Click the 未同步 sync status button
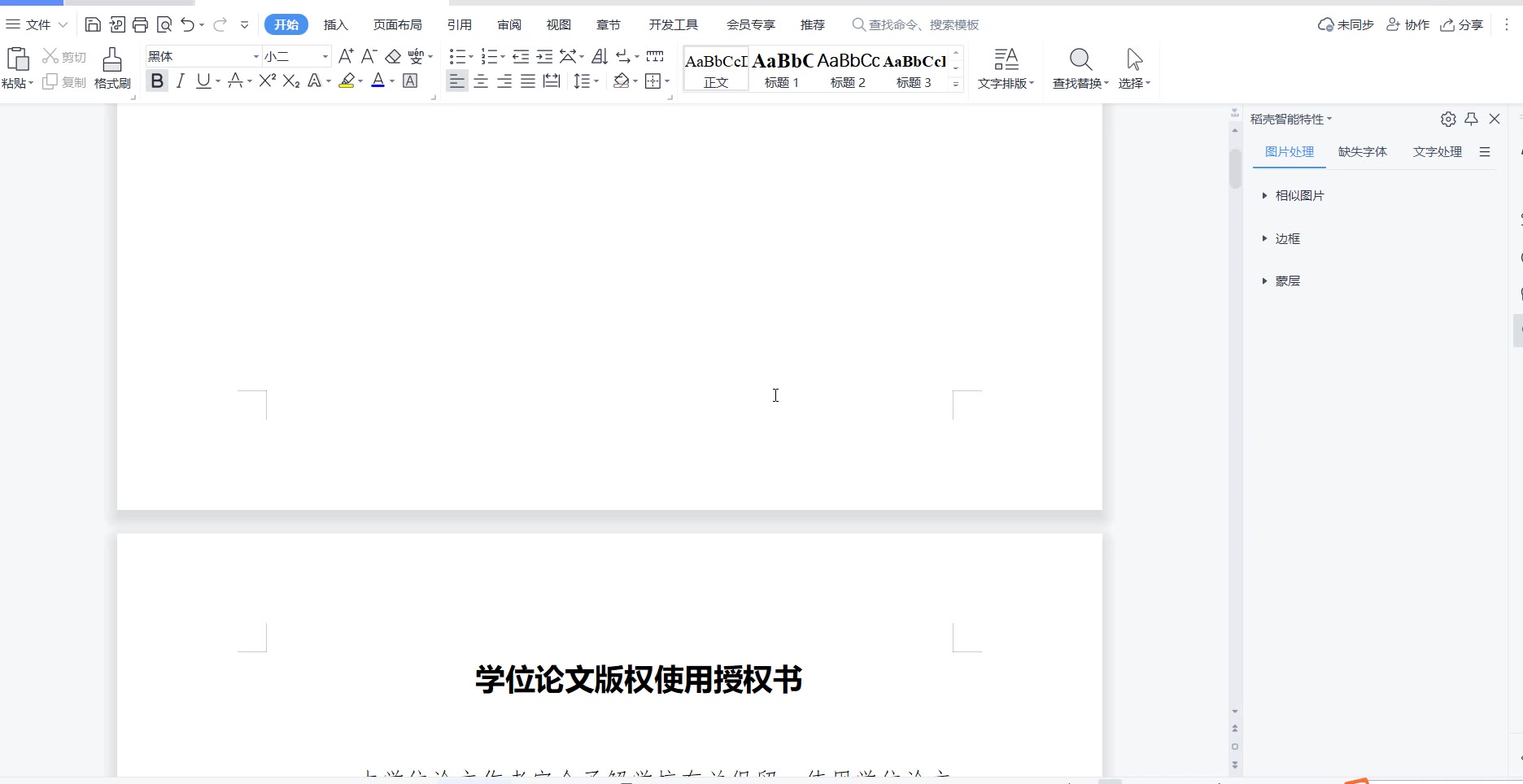Viewport: 1523px width, 784px height. (1346, 24)
